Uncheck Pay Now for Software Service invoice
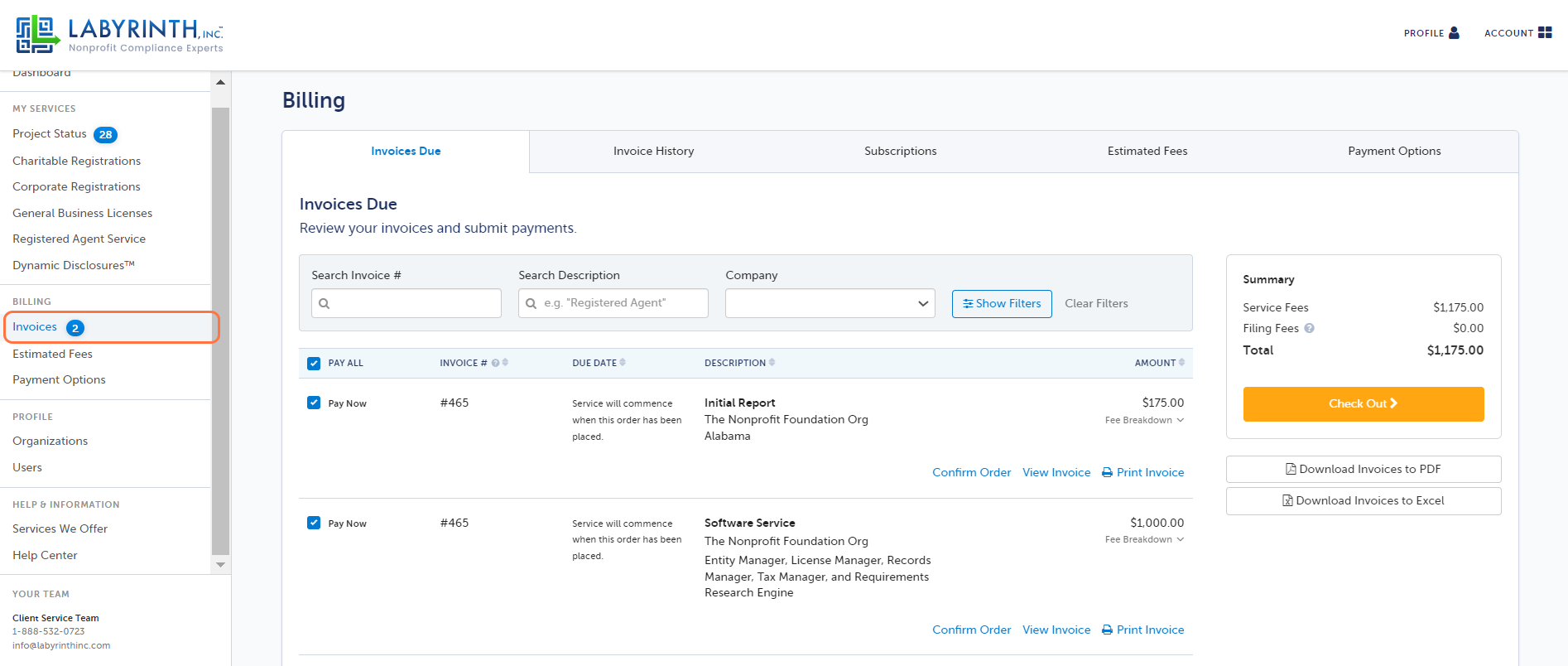Viewport: 1568px width, 666px height. click(314, 523)
